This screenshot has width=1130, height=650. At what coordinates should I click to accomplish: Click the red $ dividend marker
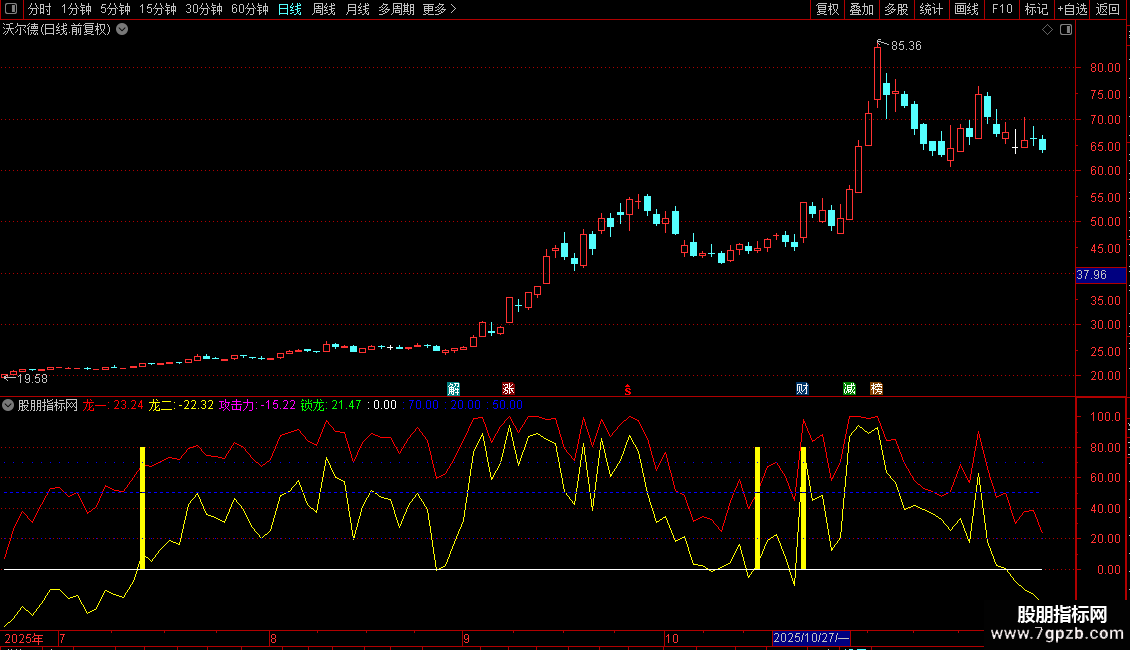click(x=628, y=390)
